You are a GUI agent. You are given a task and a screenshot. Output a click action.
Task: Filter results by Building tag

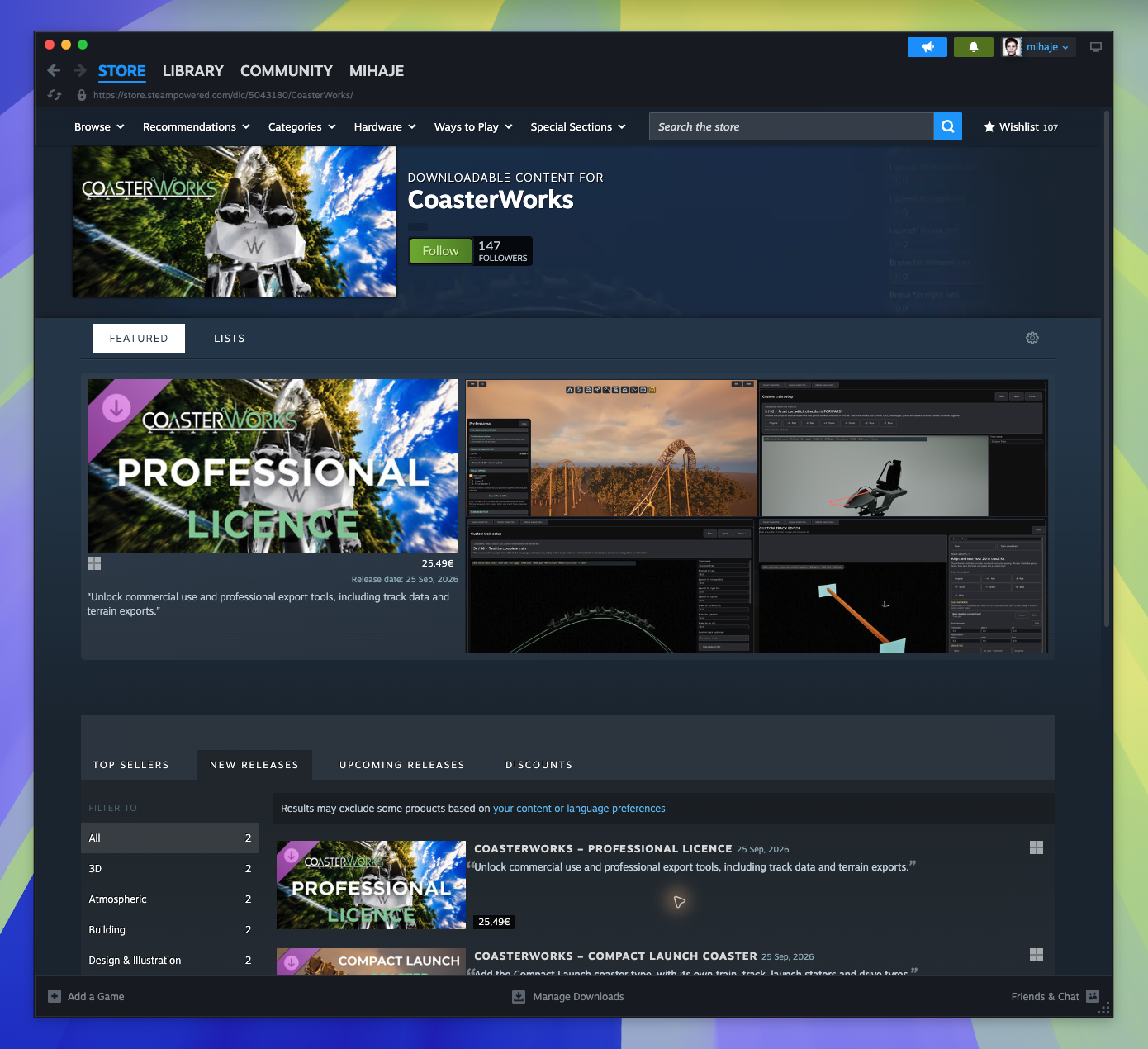click(170, 930)
